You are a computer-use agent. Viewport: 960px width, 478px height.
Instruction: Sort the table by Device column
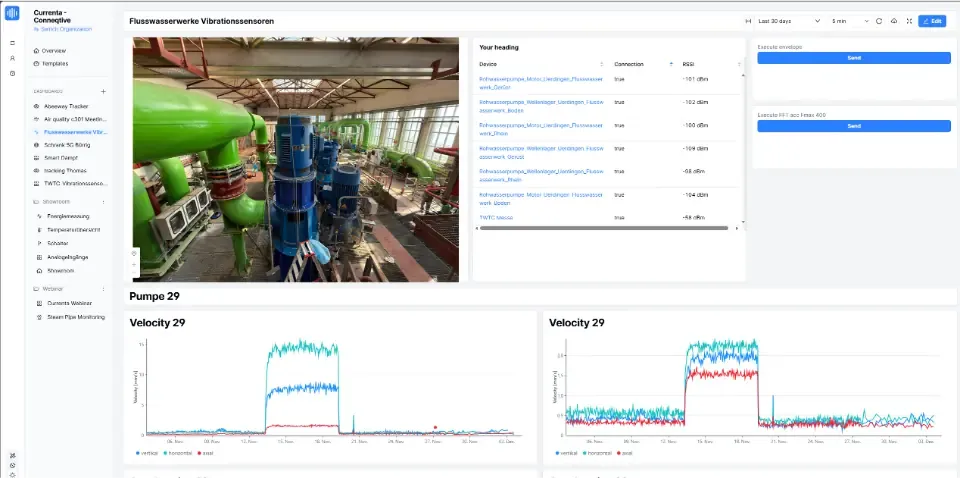click(601, 64)
